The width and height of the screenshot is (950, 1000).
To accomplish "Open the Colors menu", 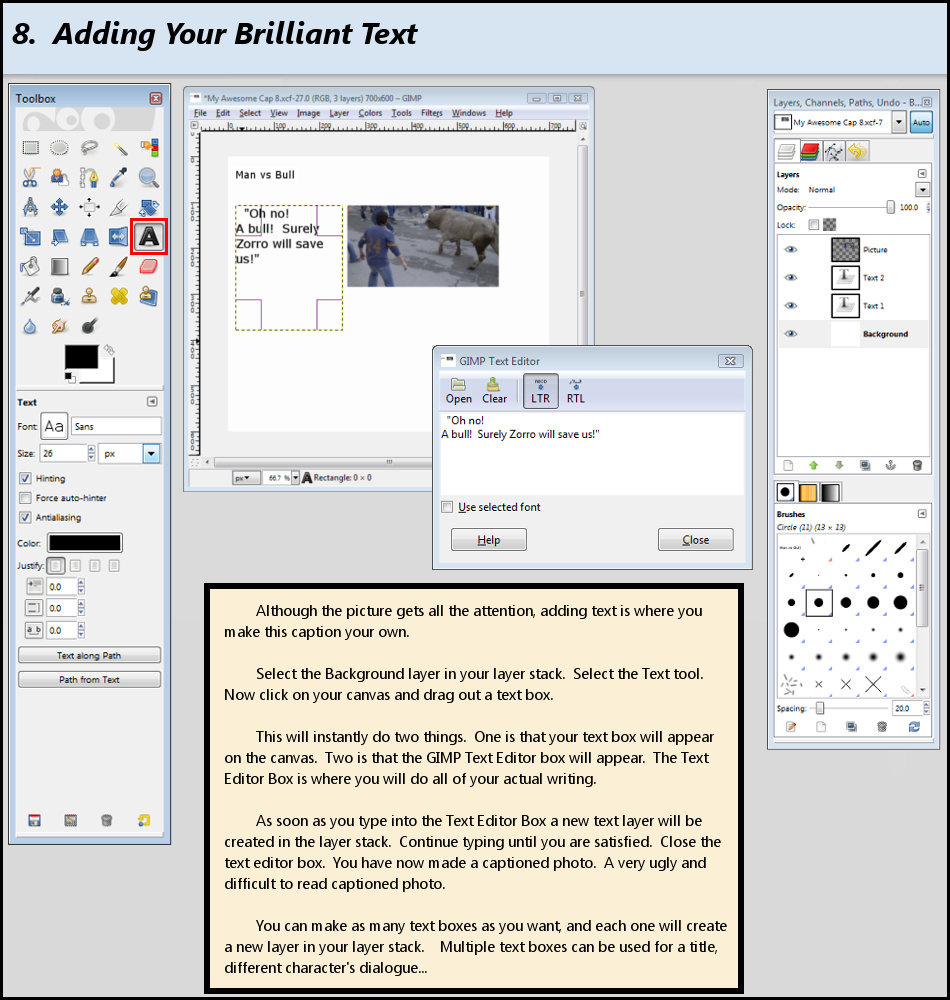I will click(370, 113).
